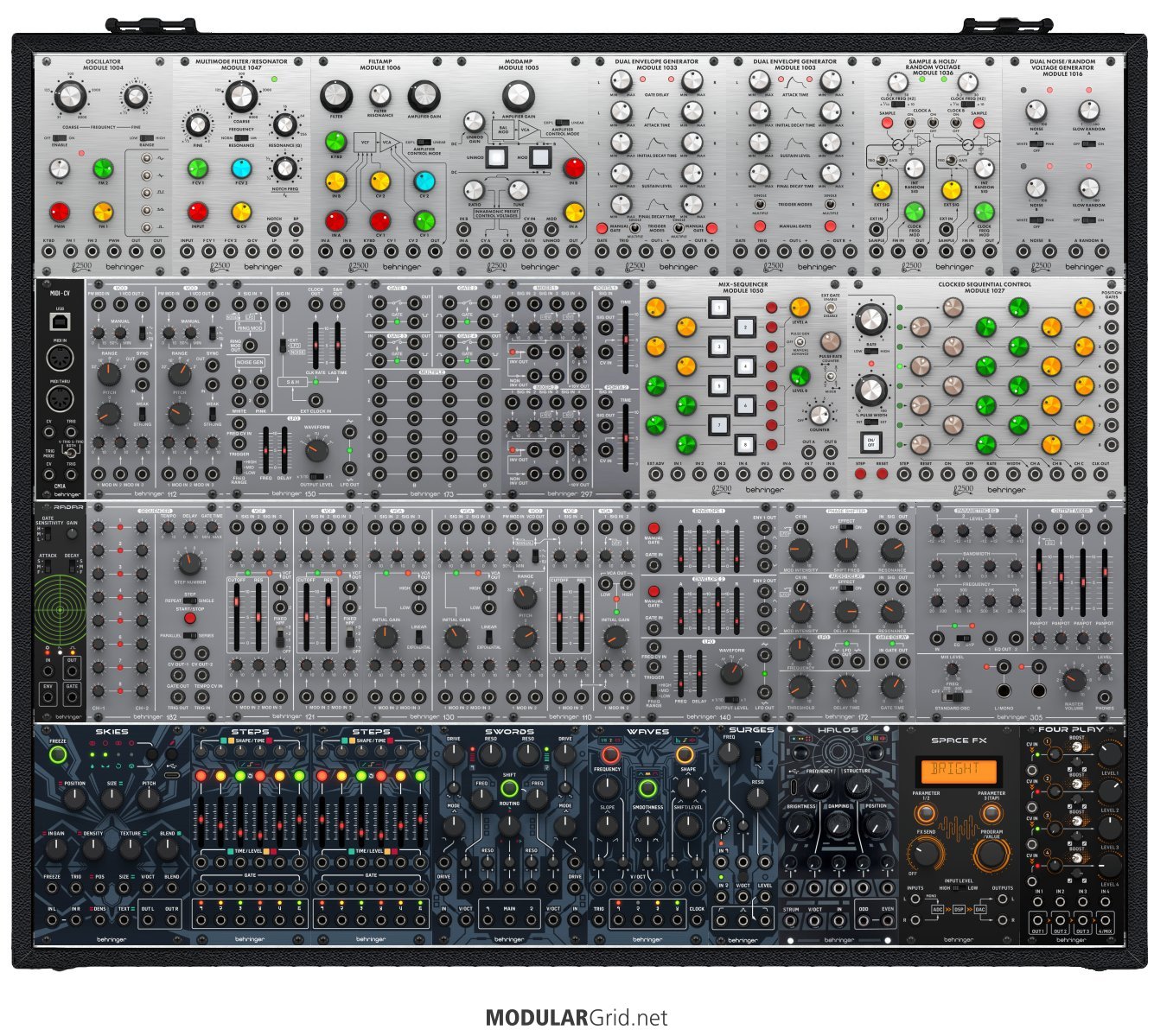The width and height of the screenshot is (1154, 1036).
Task: Toggle the NORM/LIM resonance switch on Module 1047
Action: pos(239,137)
